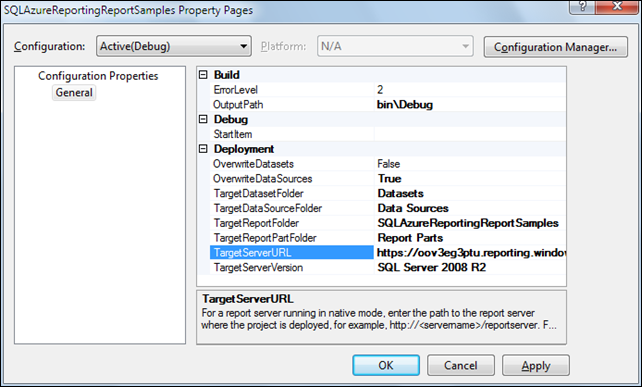Select the OverwriteDatasets property

(292, 164)
